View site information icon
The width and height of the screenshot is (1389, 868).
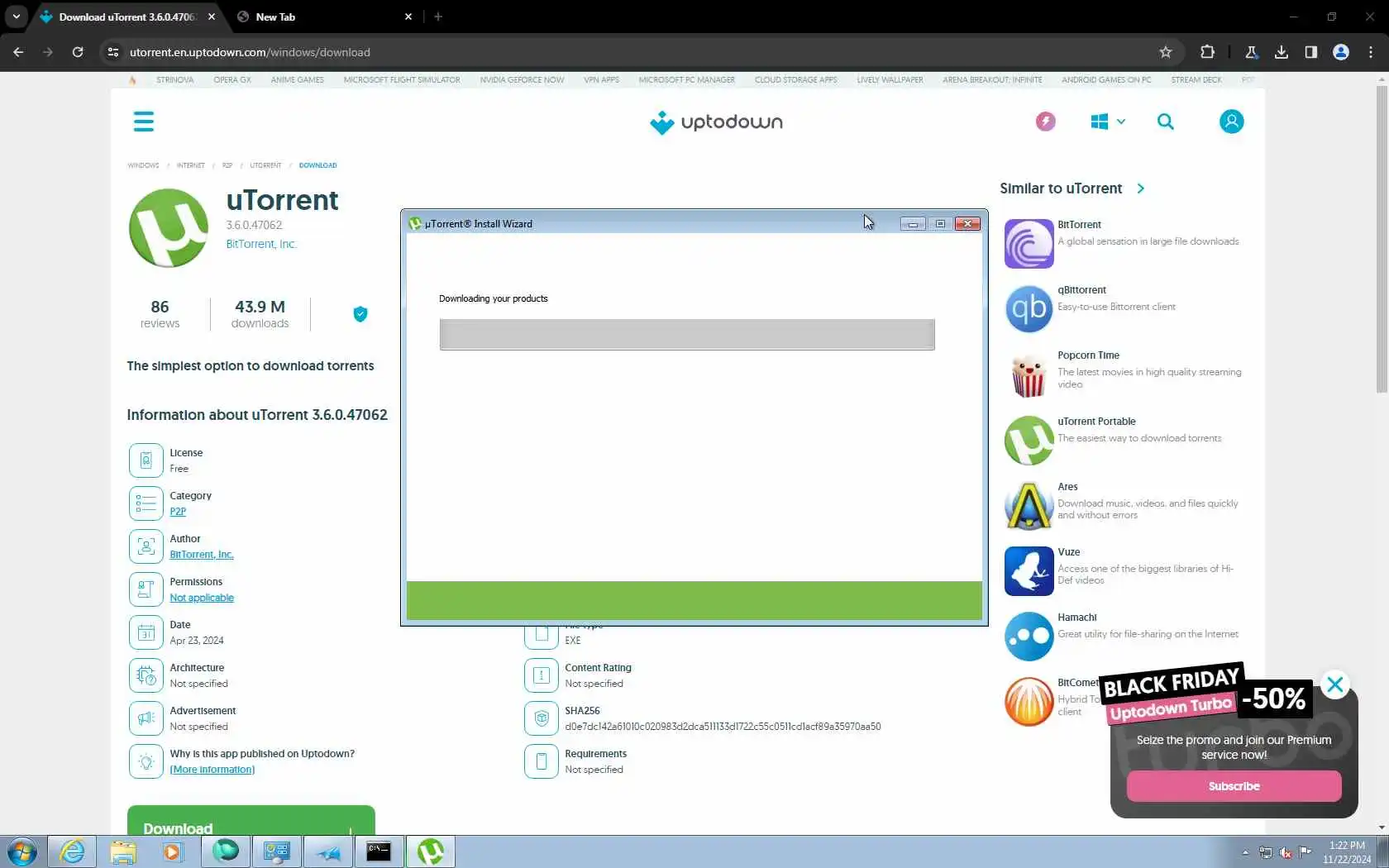coord(113,52)
